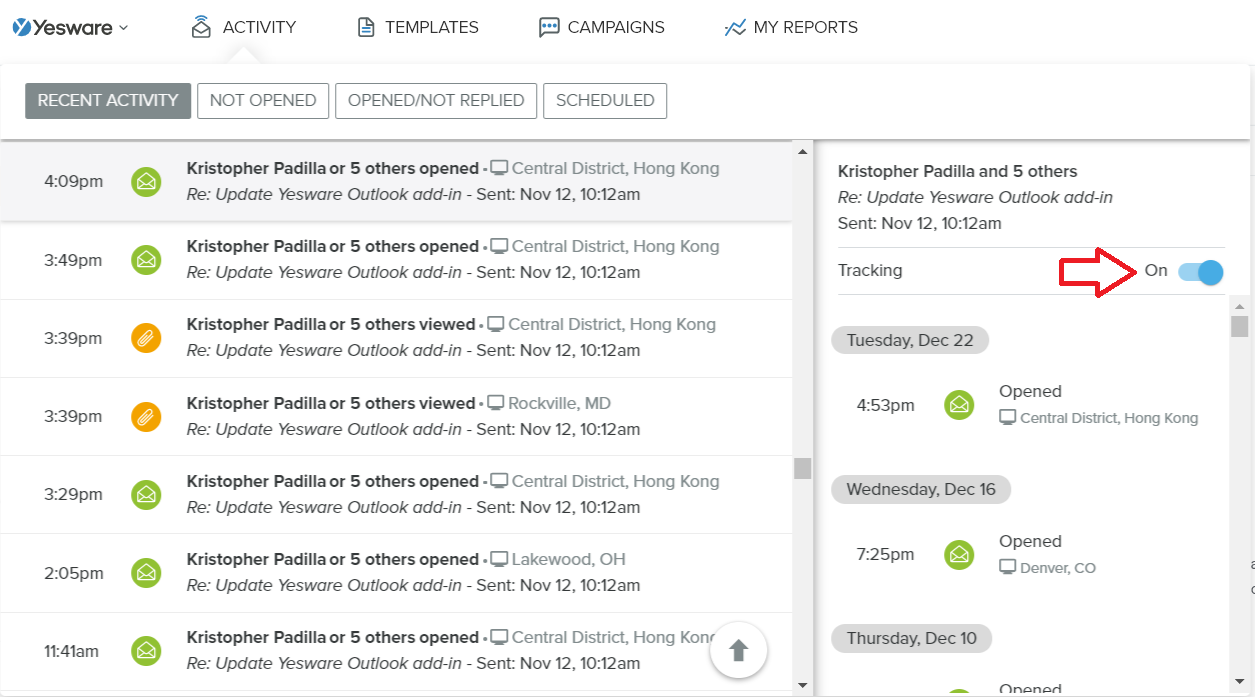1255x697 pixels.
Task: Show Scheduled emails
Action: pyautogui.click(x=605, y=100)
